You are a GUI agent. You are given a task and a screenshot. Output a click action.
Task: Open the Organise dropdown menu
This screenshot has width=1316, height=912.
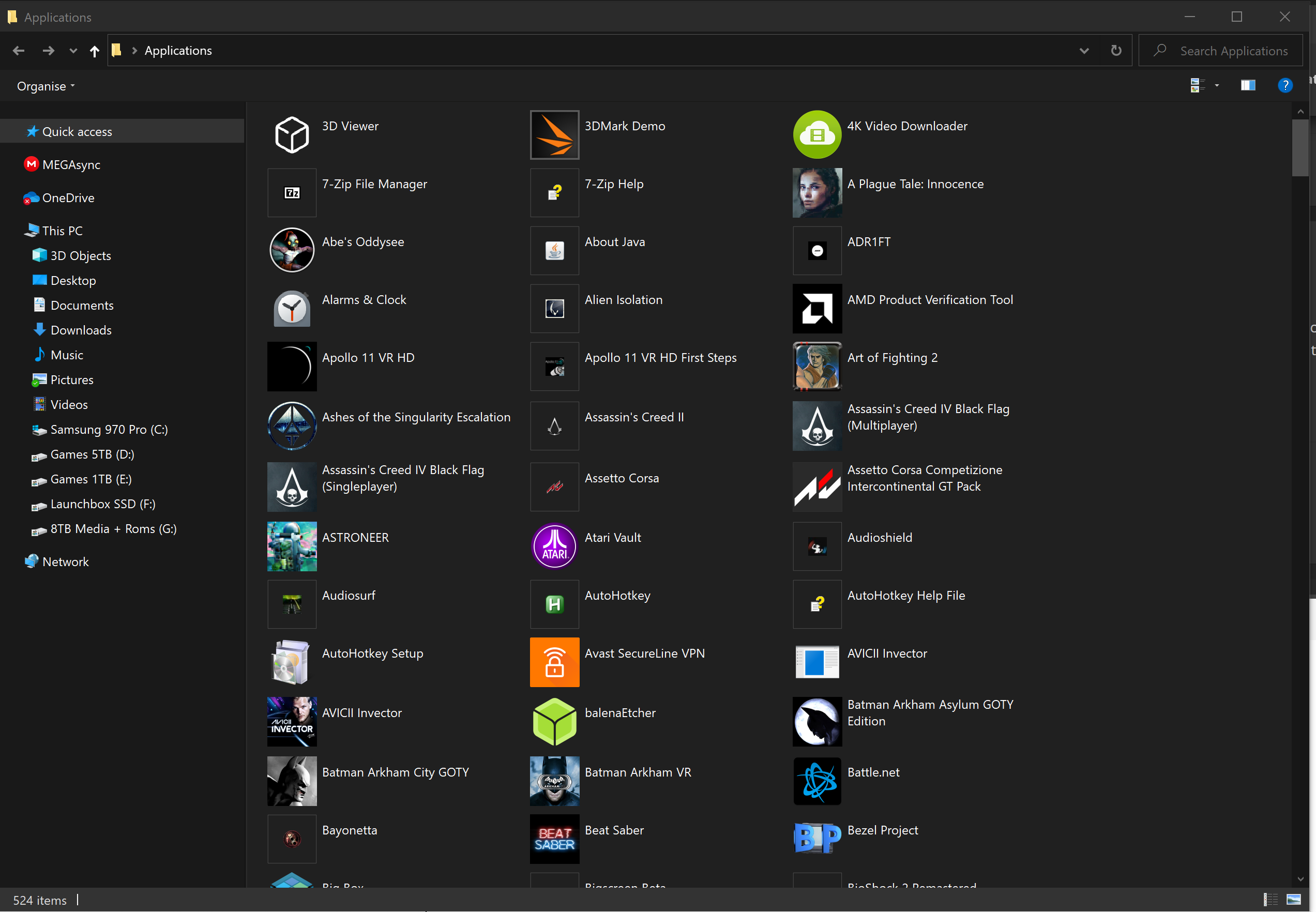click(46, 86)
